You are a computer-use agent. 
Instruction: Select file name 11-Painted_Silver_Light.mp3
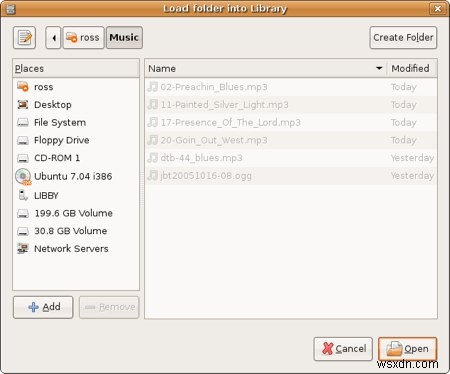pyautogui.click(x=225, y=105)
